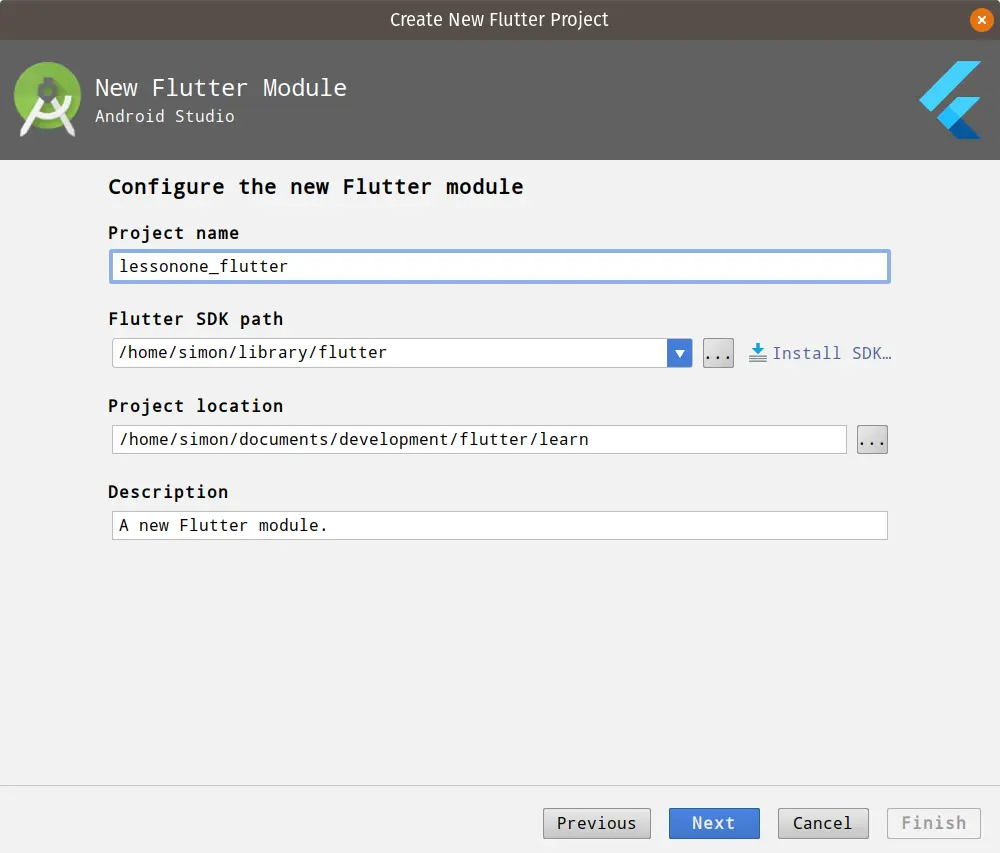Click the Flutter SDK path text box
The image size is (1000, 853).
tap(390, 352)
